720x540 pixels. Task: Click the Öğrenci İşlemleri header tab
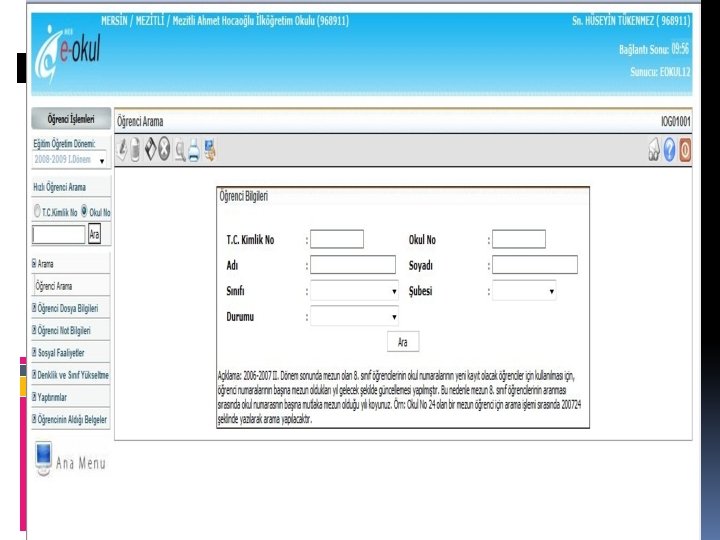tap(71, 119)
